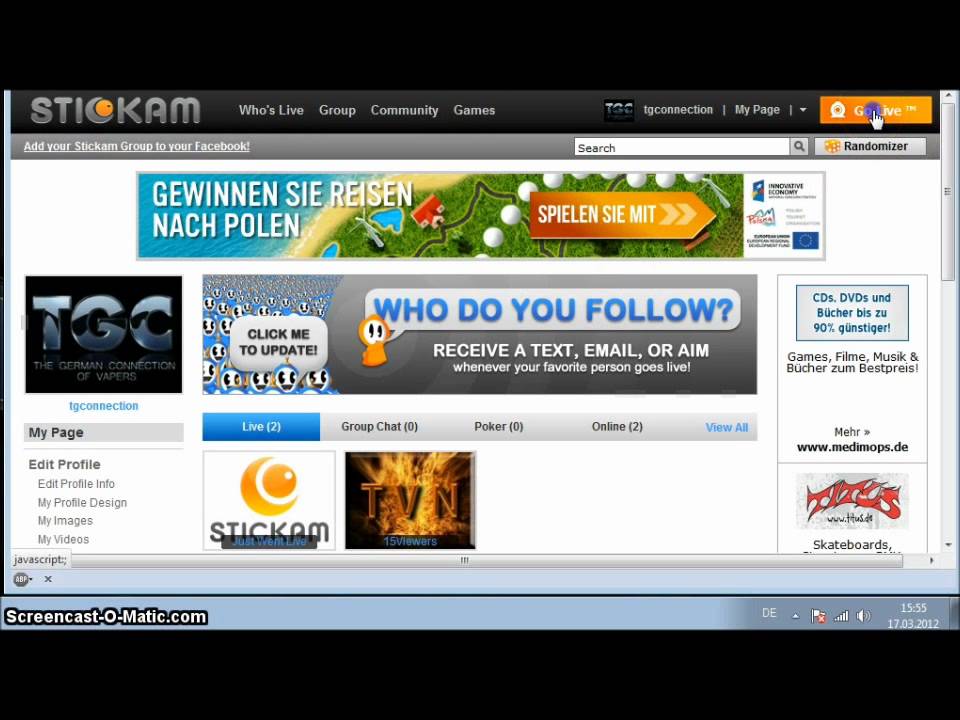Click the Who Do You Follow banner

[x=480, y=334]
